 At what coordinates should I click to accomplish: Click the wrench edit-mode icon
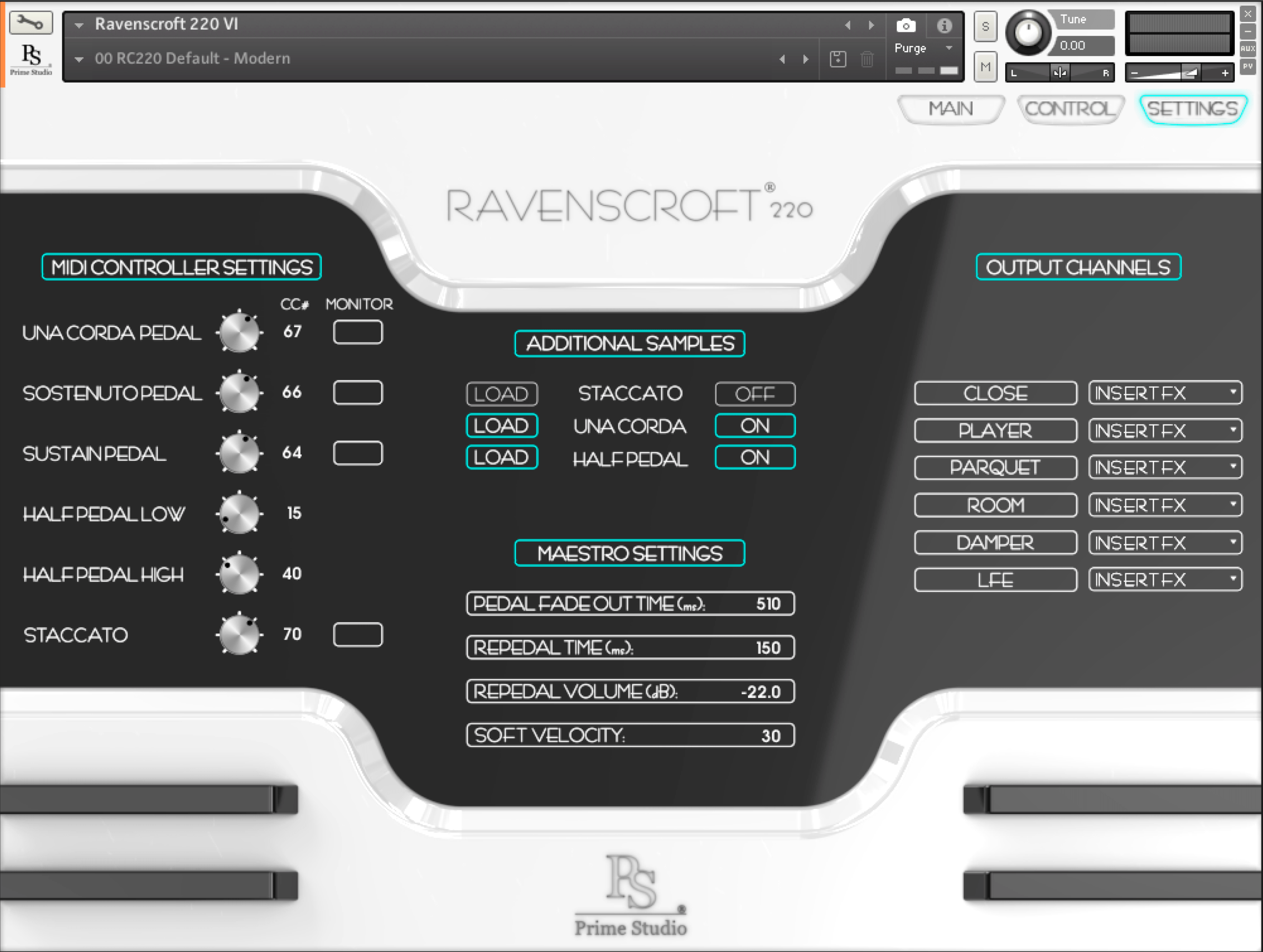(x=30, y=23)
